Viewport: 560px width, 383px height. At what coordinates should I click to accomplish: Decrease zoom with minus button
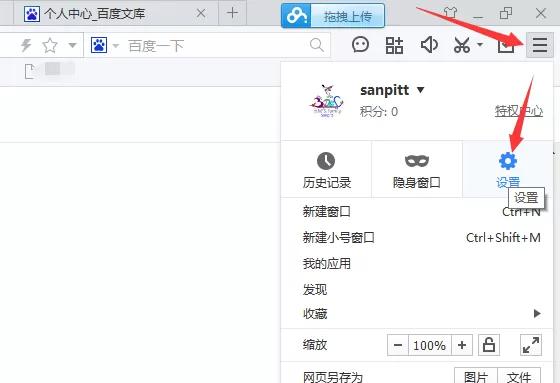[x=398, y=345]
